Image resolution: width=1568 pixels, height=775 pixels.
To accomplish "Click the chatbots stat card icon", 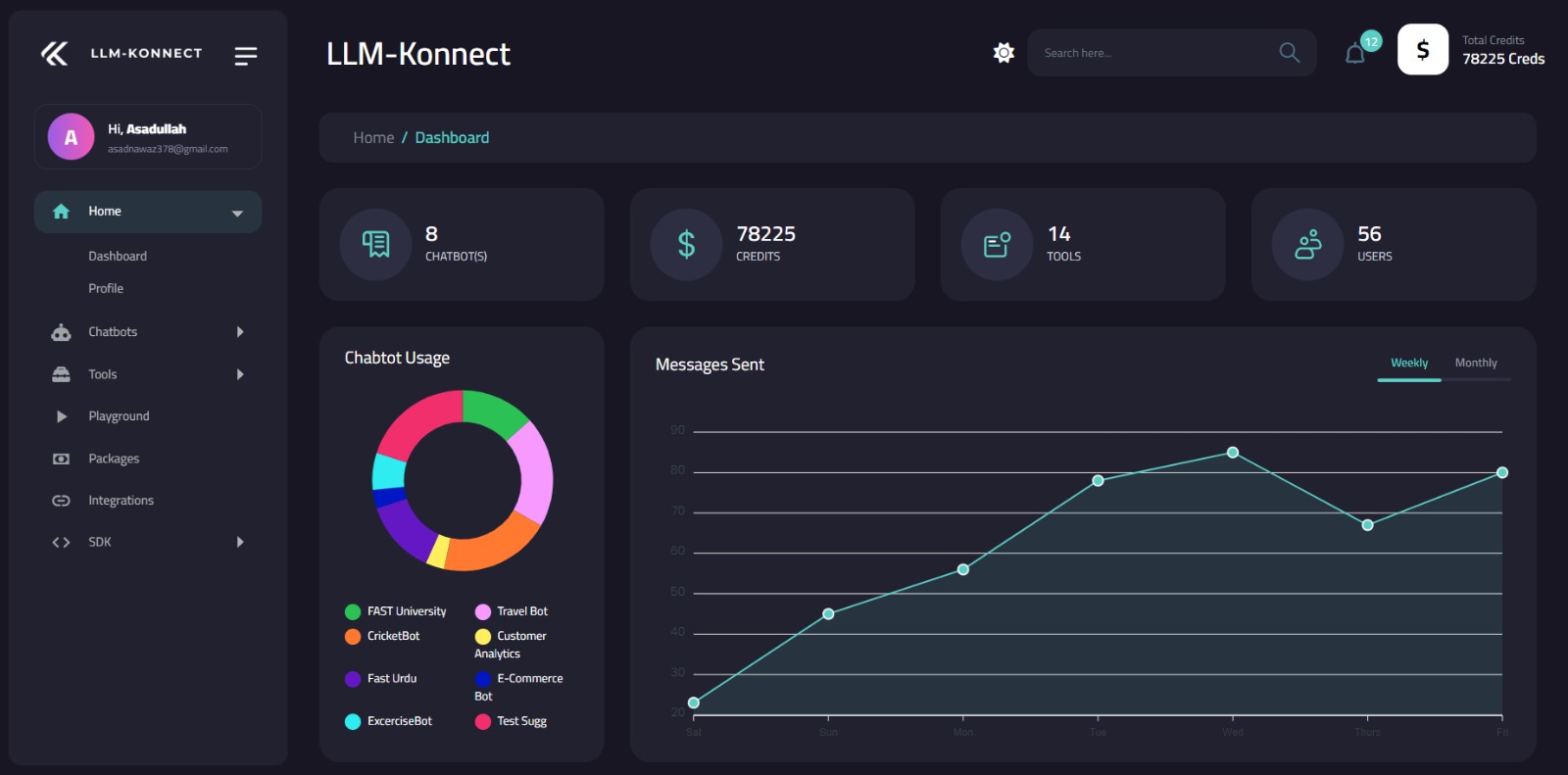I will (x=375, y=244).
